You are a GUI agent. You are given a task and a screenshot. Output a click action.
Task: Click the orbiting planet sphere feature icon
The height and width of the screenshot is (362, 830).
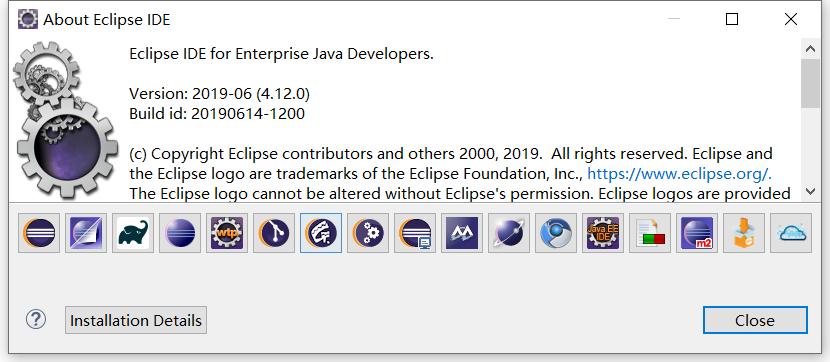coord(509,233)
